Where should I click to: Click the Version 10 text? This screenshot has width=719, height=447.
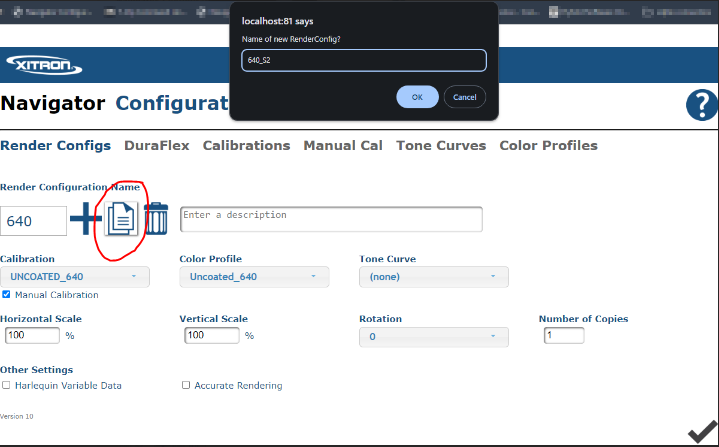[x=17, y=416]
